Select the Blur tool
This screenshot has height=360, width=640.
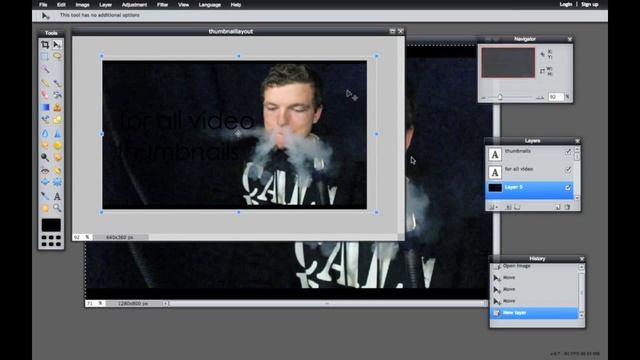tap(45, 133)
